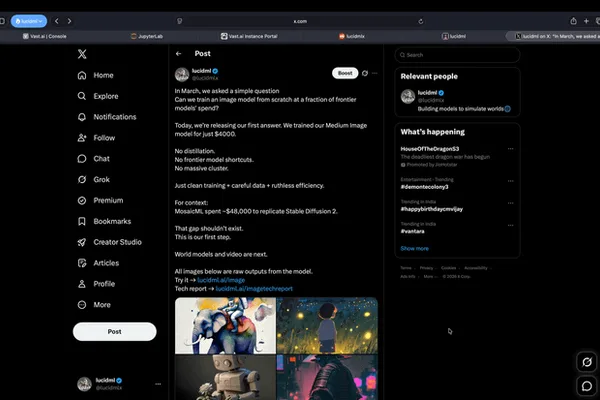This screenshot has width=600, height=400.
Task: Open the robot holding flower image
Action: 225,377
